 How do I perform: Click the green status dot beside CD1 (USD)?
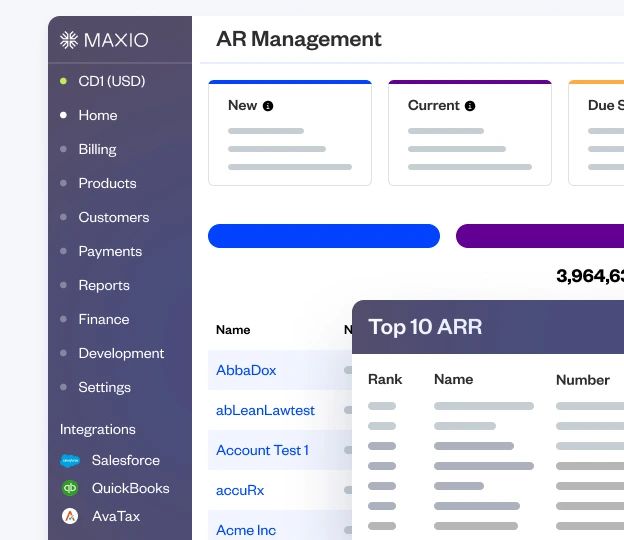pyautogui.click(x=63, y=81)
